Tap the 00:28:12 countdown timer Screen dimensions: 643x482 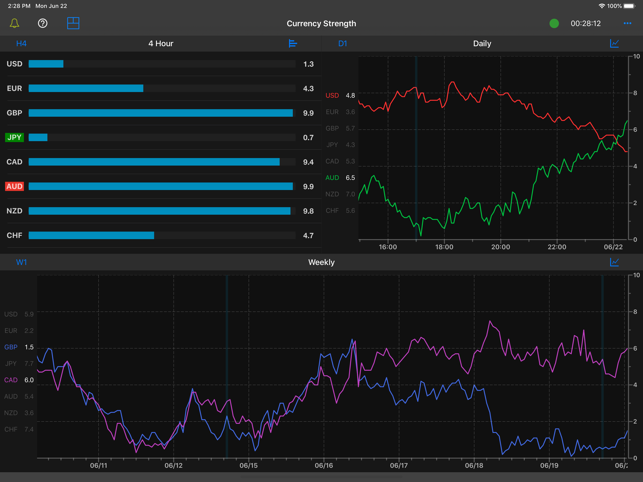click(585, 23)
